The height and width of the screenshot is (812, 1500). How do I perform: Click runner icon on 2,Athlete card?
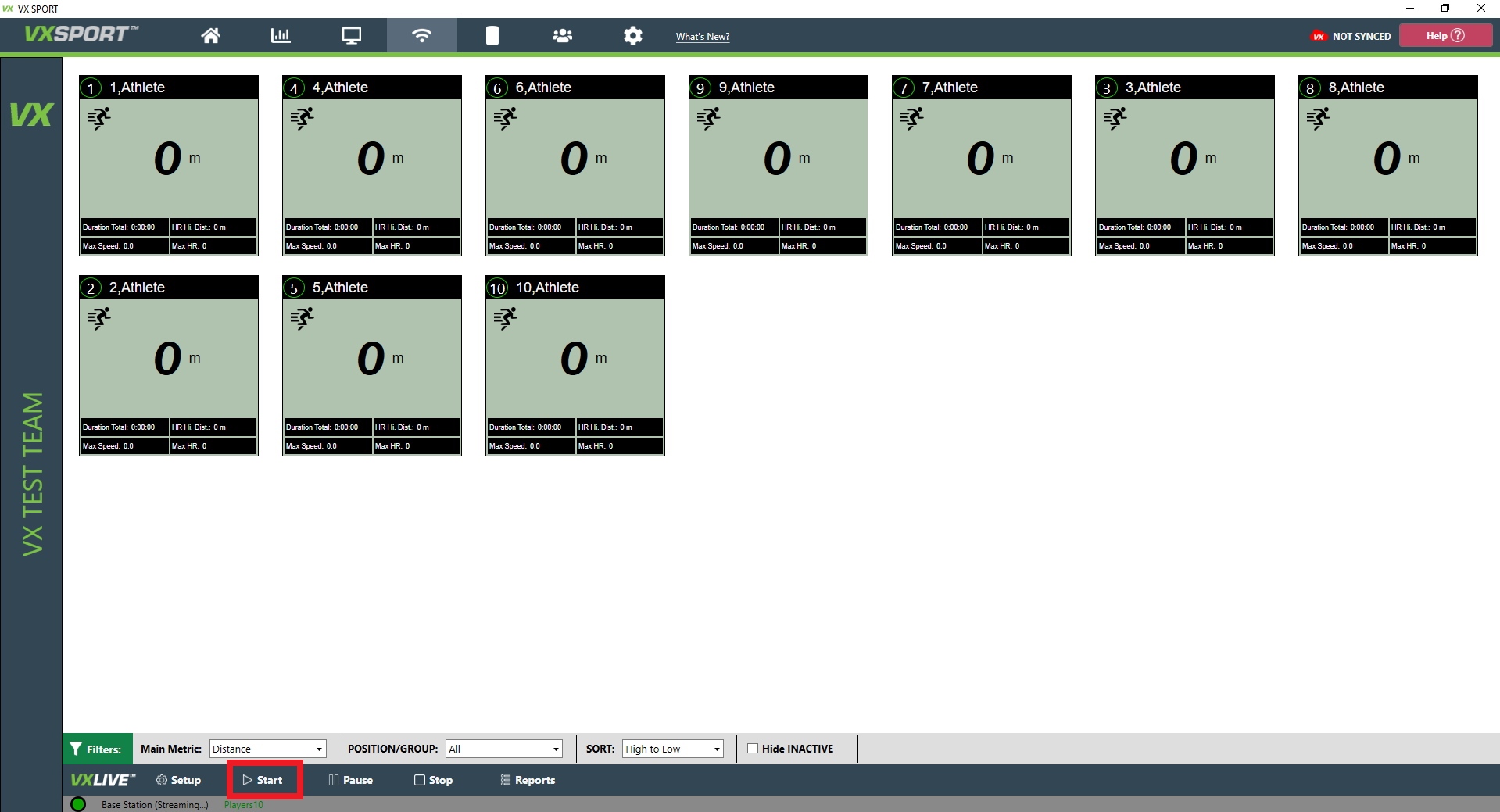tap(98, 319)
